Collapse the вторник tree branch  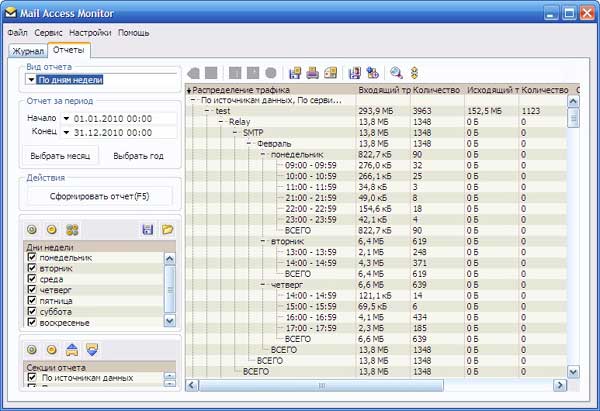[x=263, y=241]
